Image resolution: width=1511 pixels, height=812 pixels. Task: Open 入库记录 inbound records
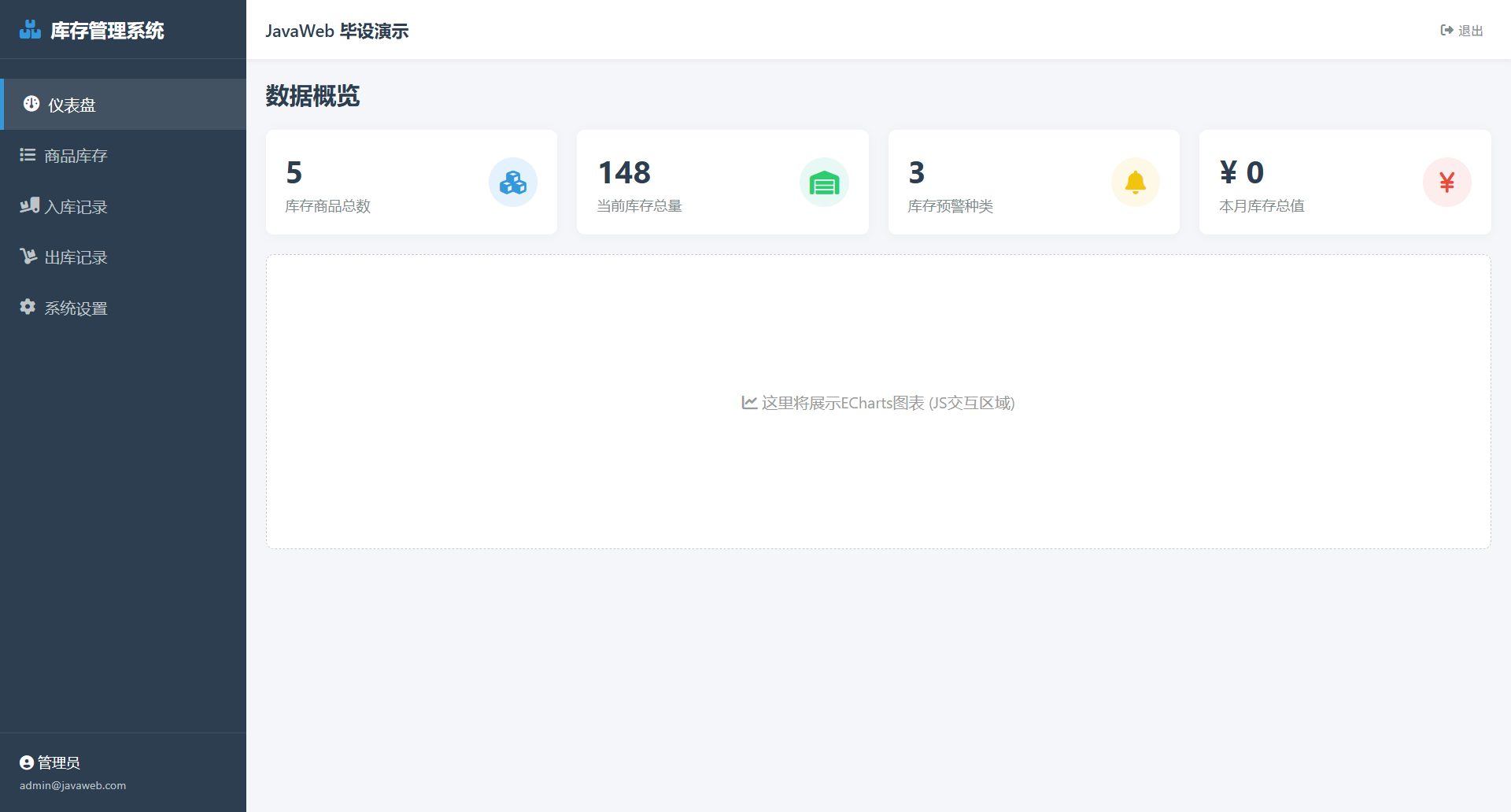[x=76, y=207]
